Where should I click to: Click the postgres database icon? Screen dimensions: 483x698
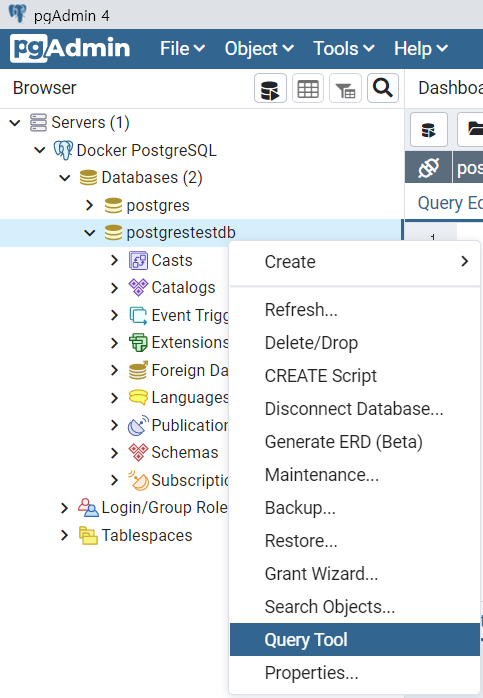(113, 205)
